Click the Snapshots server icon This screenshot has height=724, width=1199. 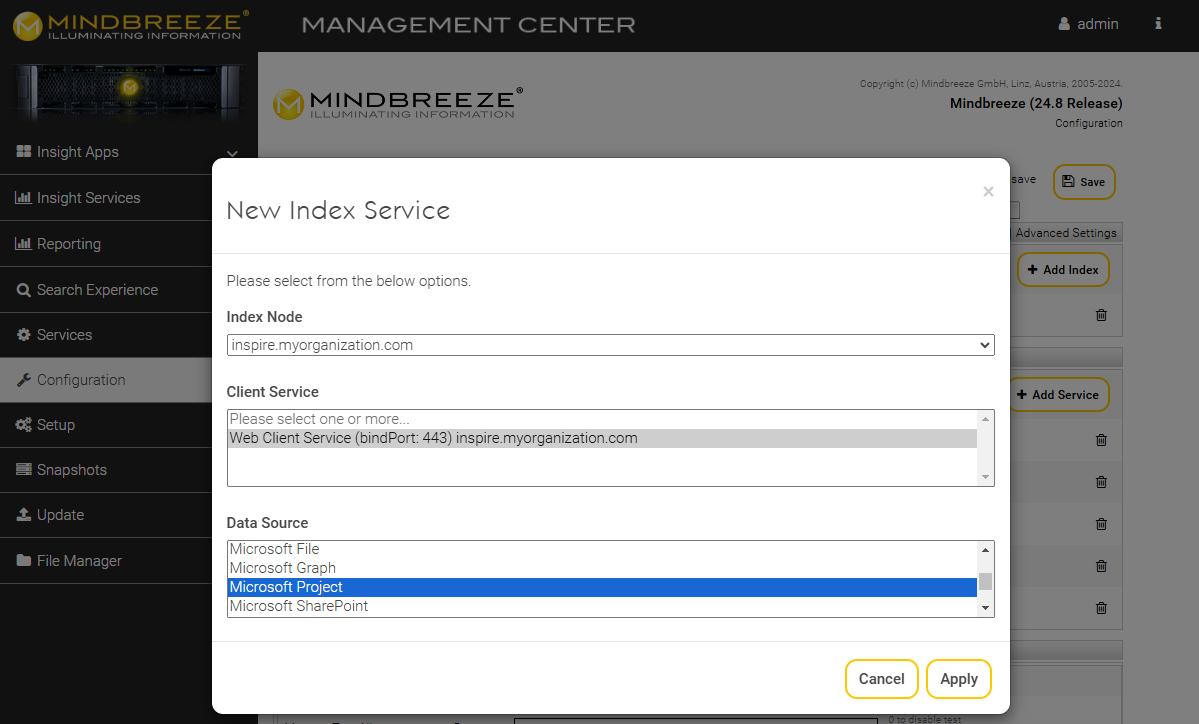pos(24,469)
